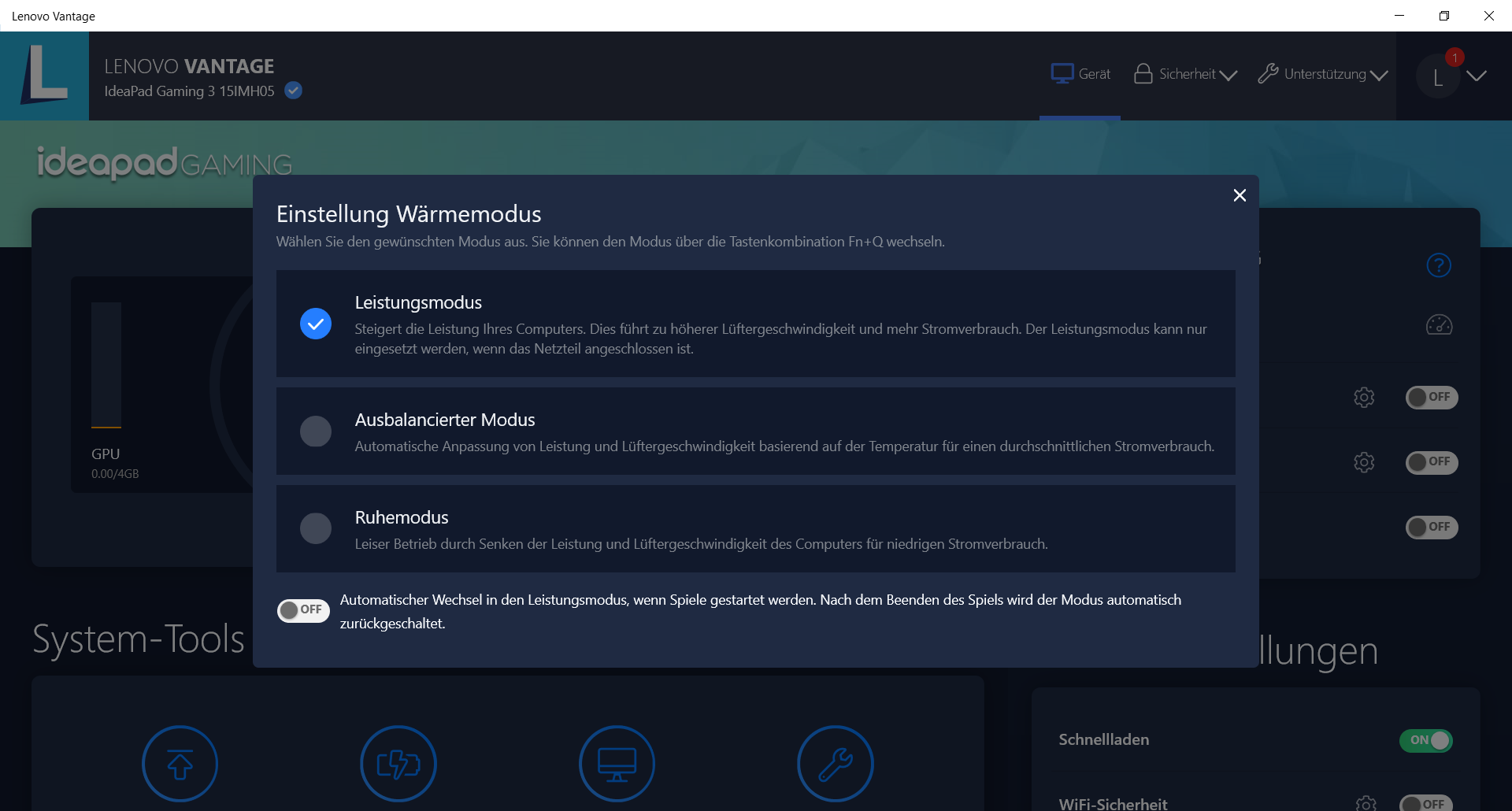This screenshot has width=1512, height=811.
Task: Click the WiFi-Sicherheit label
Action: 1113,803
